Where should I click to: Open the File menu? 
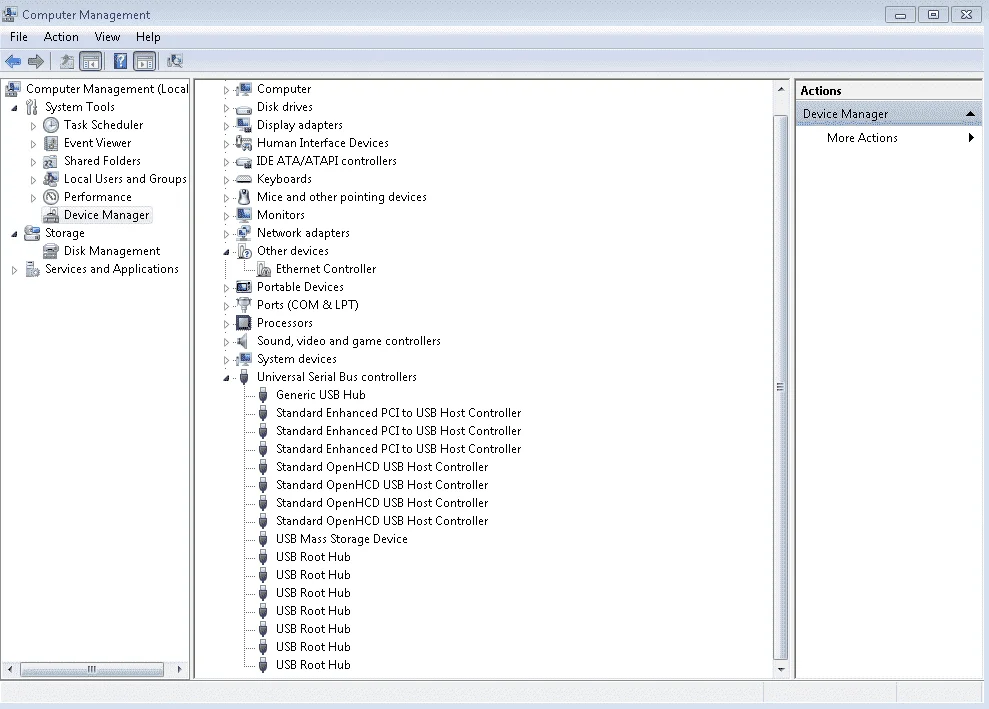[19, 37]
